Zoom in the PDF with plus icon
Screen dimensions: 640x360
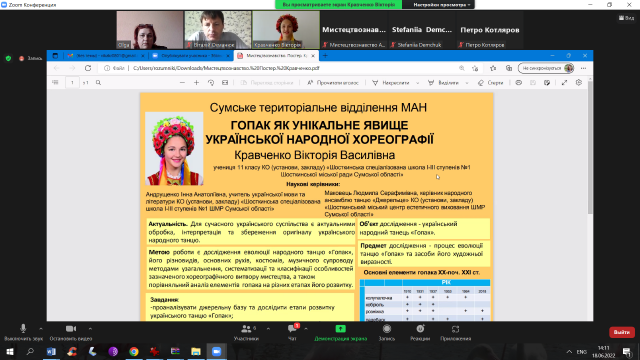pos(196,82)
